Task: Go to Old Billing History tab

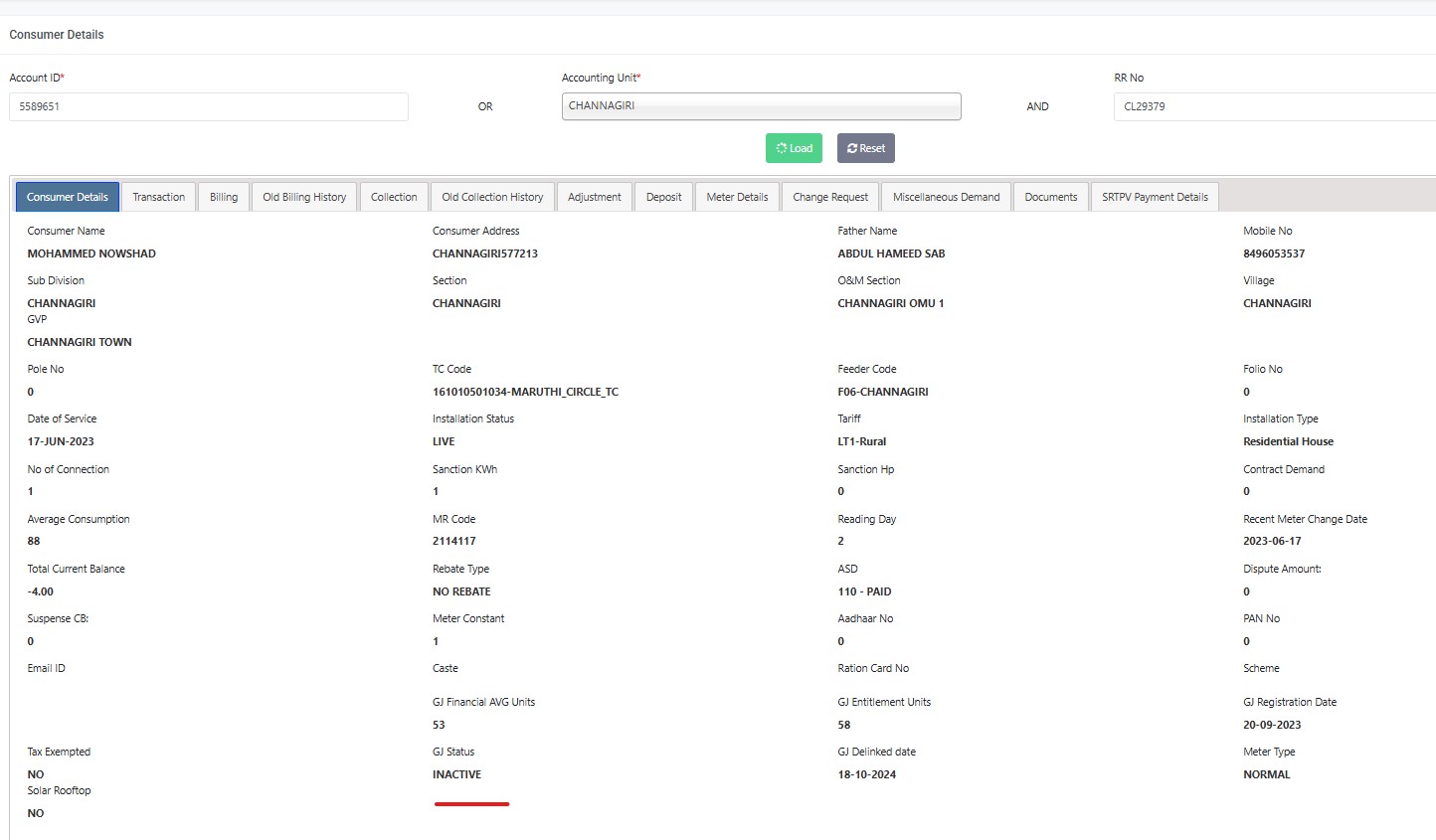Action: (304, 197)
